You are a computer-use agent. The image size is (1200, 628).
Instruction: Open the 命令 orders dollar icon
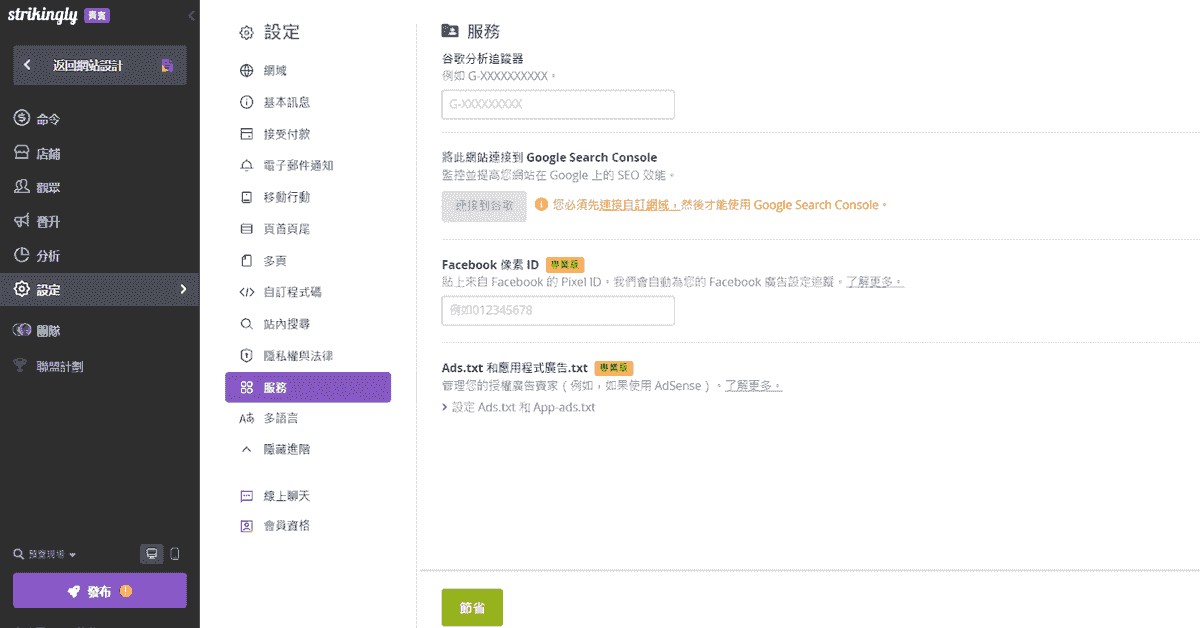click(x=21, y=119)
